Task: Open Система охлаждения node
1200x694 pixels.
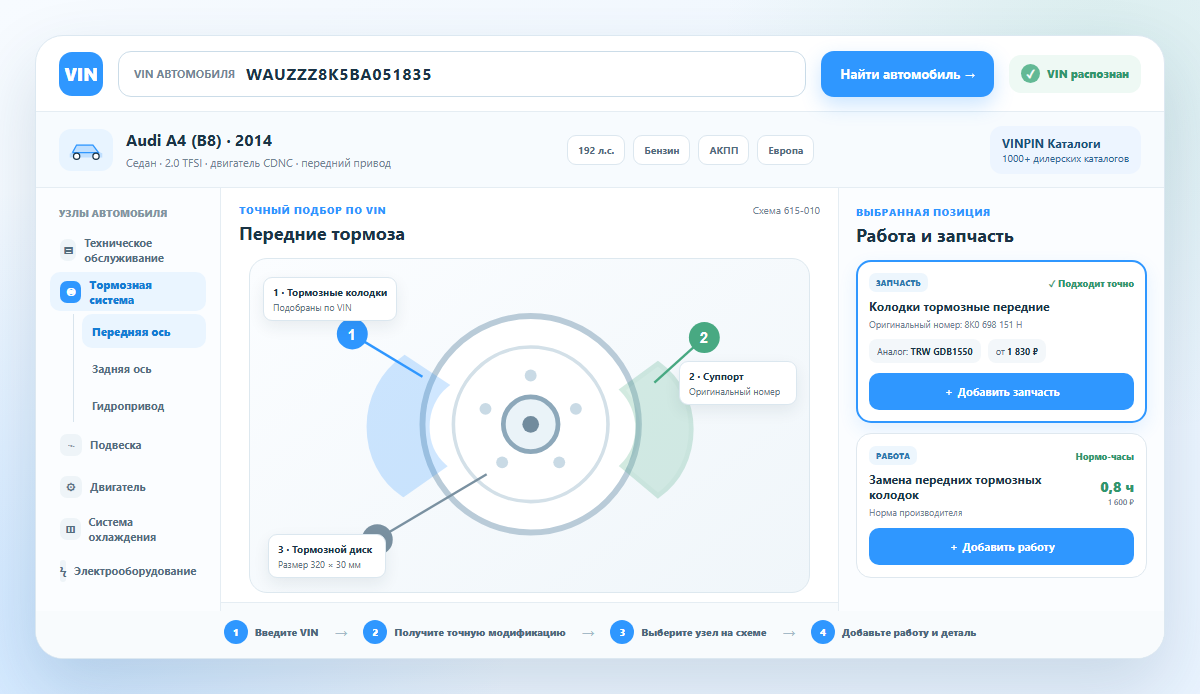Action: click(x=128, y=529)
